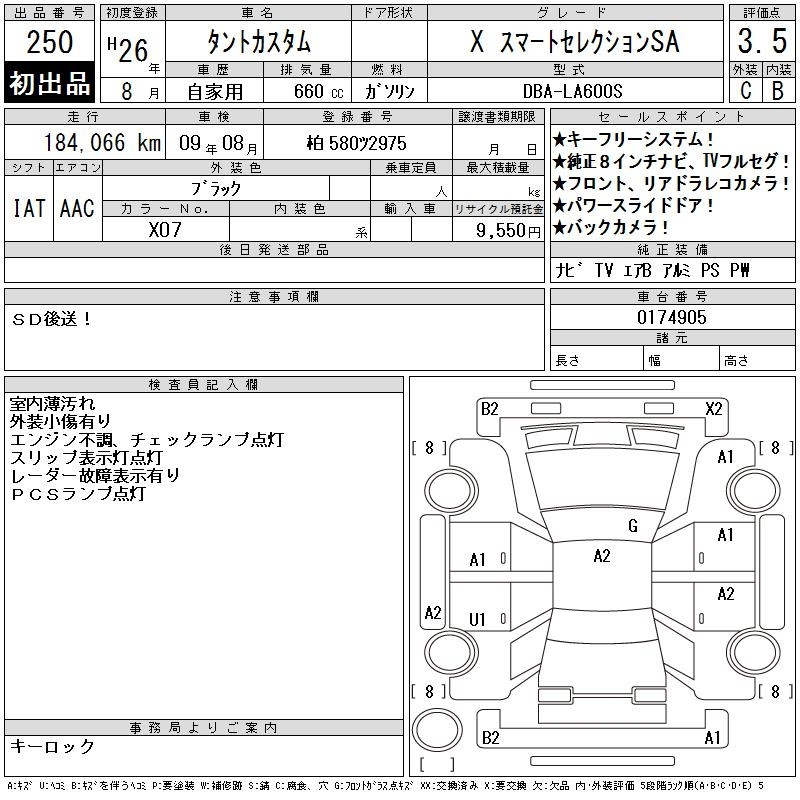
Task: Select exterior grade "C" under 外装
Action: (746, 90)
